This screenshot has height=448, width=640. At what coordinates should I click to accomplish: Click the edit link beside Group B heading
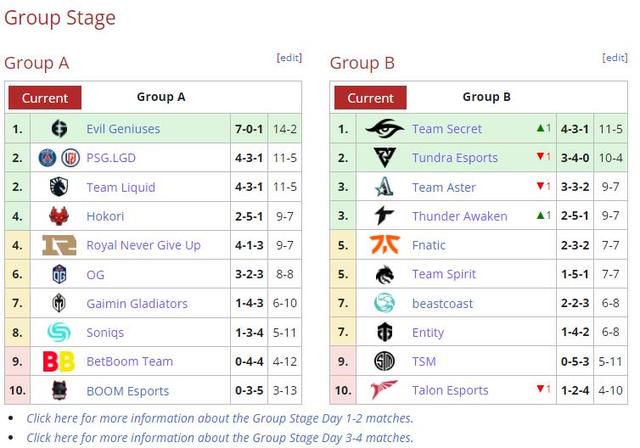point(615,58)
